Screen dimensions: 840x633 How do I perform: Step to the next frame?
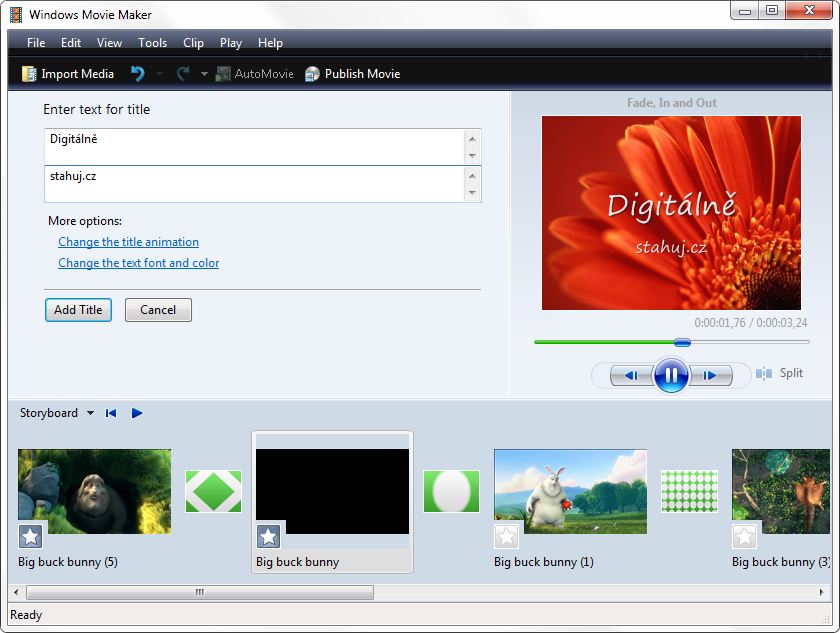(x=710, y=375)
